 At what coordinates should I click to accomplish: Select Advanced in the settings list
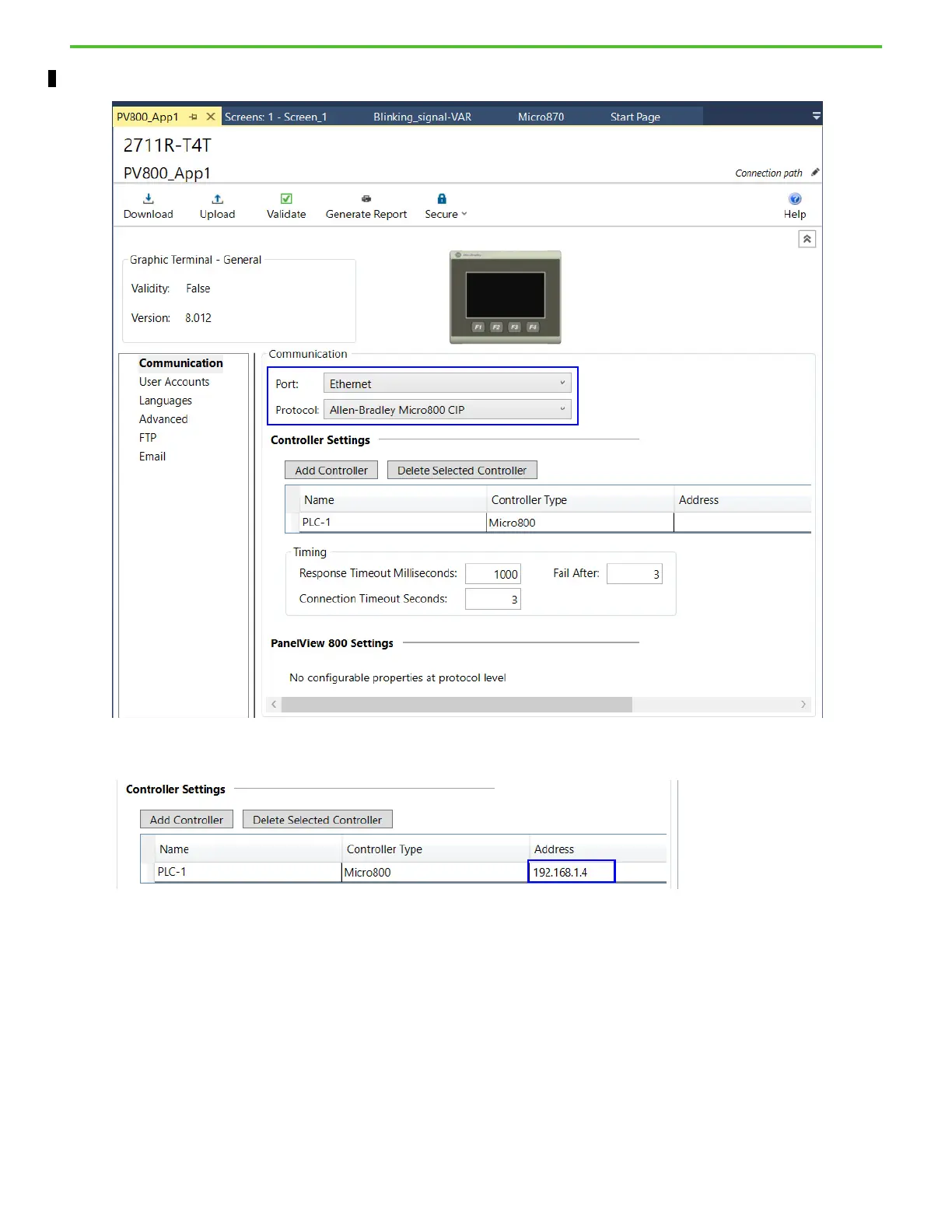163,419
